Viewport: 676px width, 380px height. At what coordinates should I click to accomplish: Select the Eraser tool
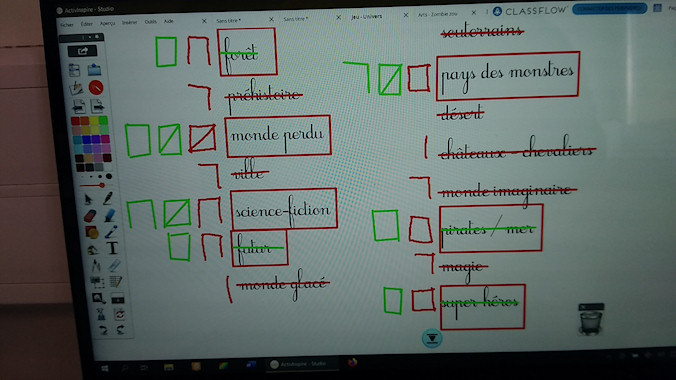[90, 215]
